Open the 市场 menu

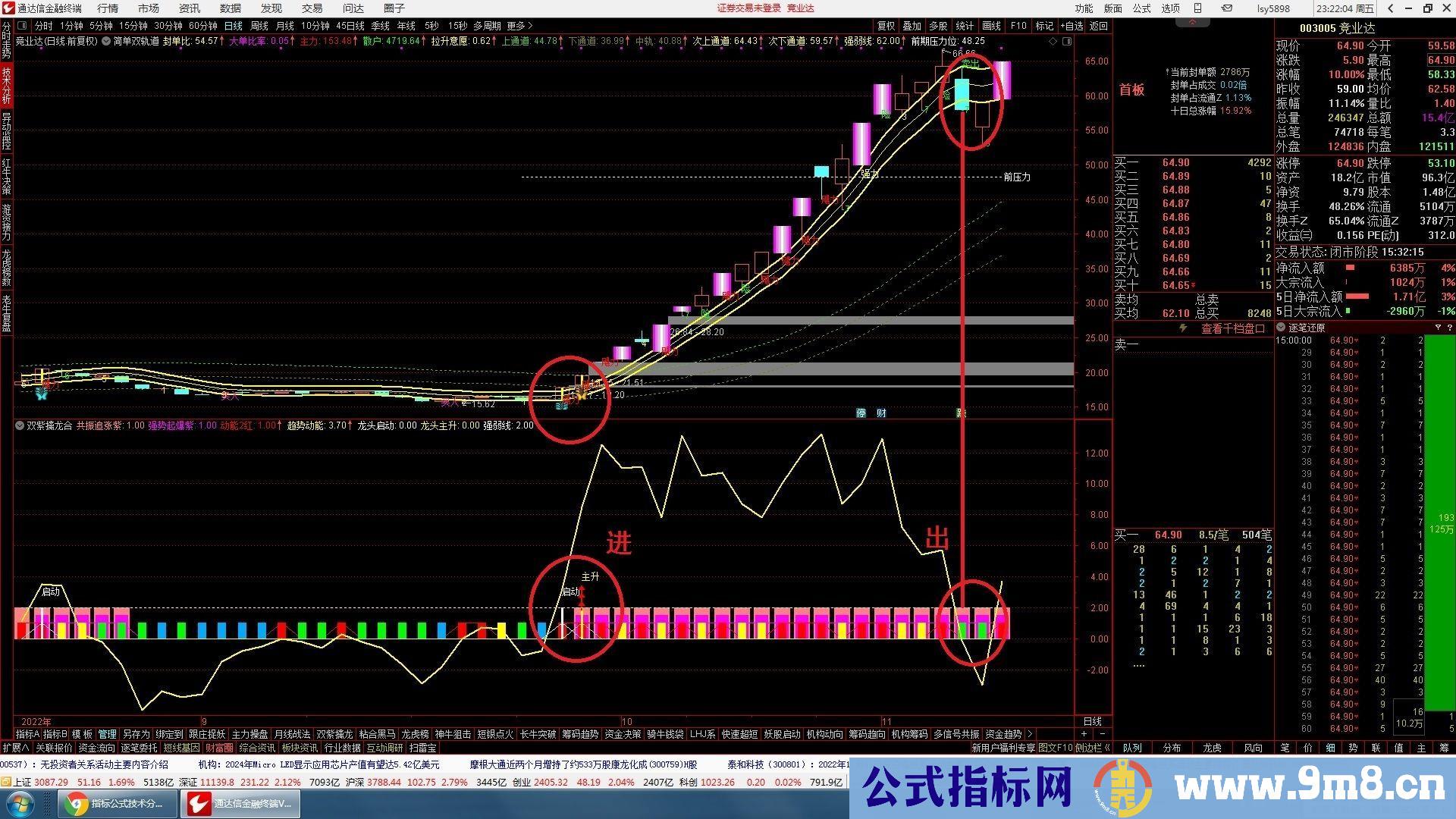(149, 8)
